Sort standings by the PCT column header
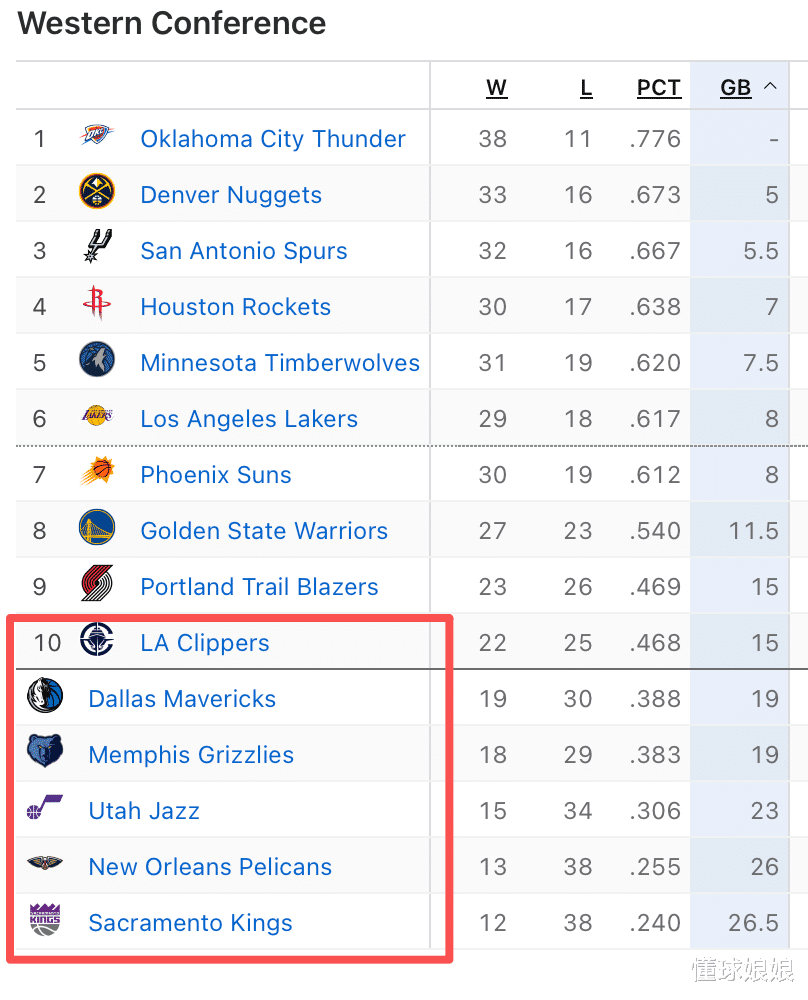 658,88
